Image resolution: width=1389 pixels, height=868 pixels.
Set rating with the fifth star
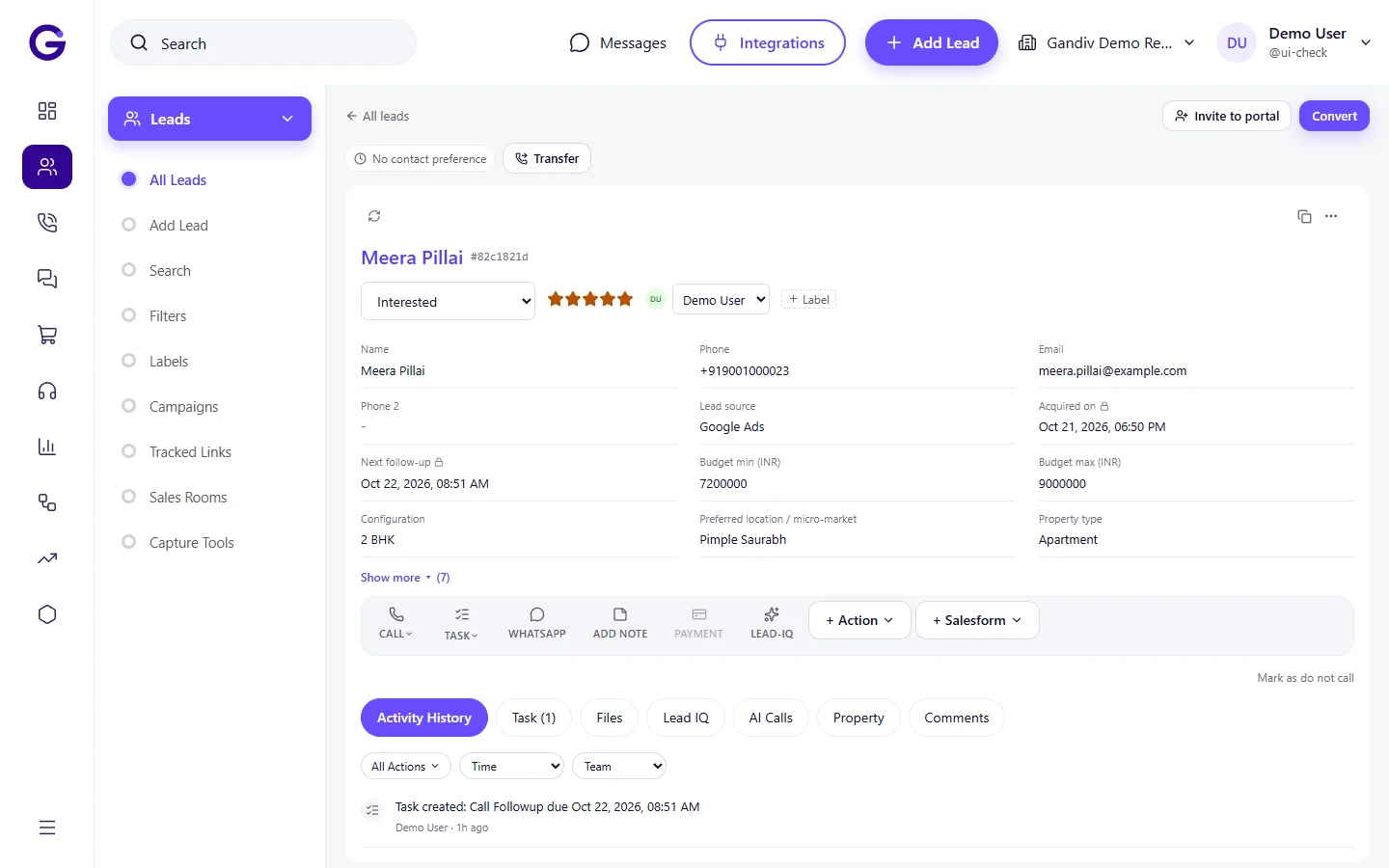[x=625, y=299]
